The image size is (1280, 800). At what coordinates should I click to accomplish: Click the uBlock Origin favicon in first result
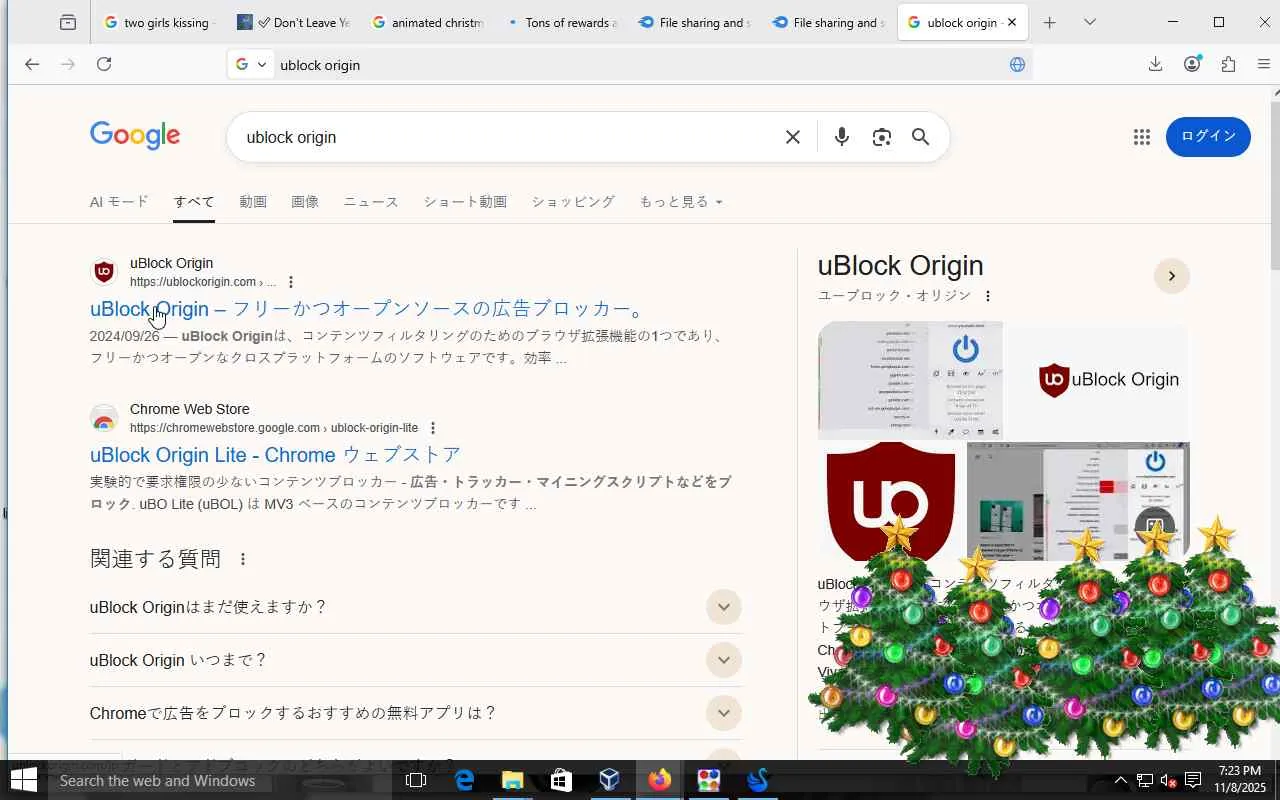pos(104,272)
